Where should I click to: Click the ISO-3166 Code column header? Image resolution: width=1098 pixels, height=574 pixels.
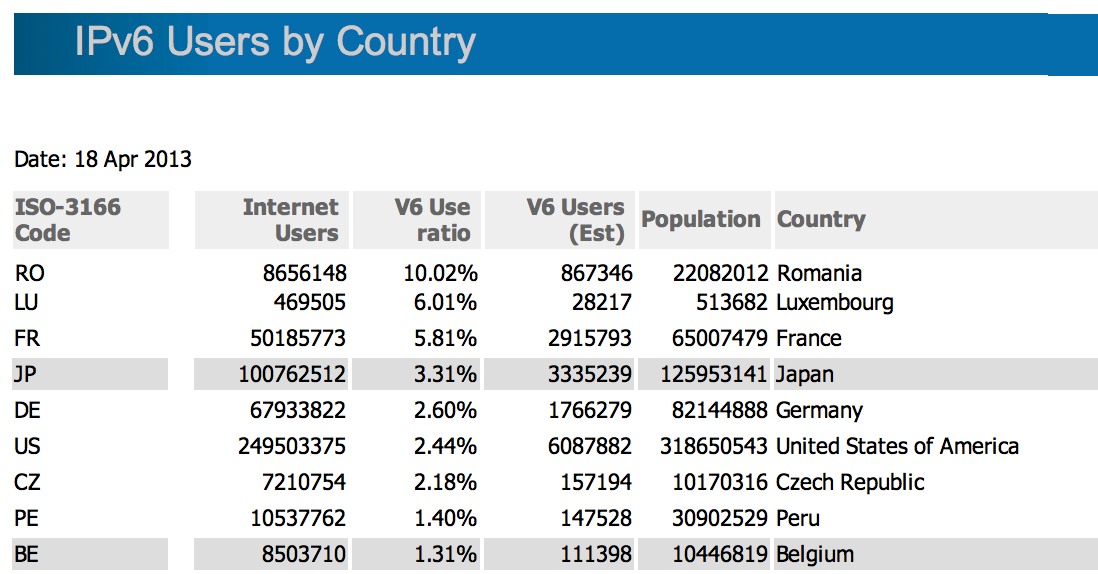[x=68, y=220]
